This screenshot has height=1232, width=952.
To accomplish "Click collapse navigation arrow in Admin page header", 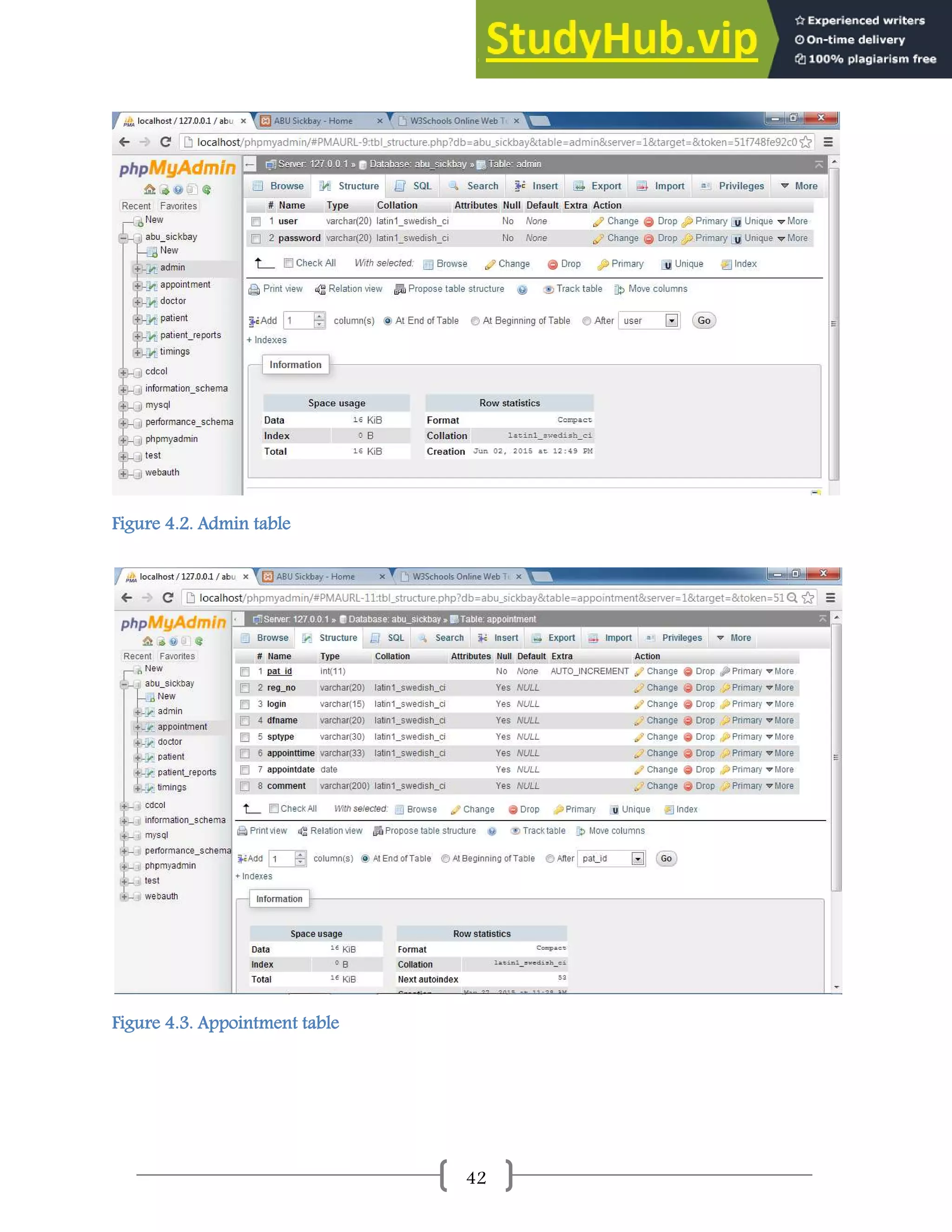I will tap(251, 164).
